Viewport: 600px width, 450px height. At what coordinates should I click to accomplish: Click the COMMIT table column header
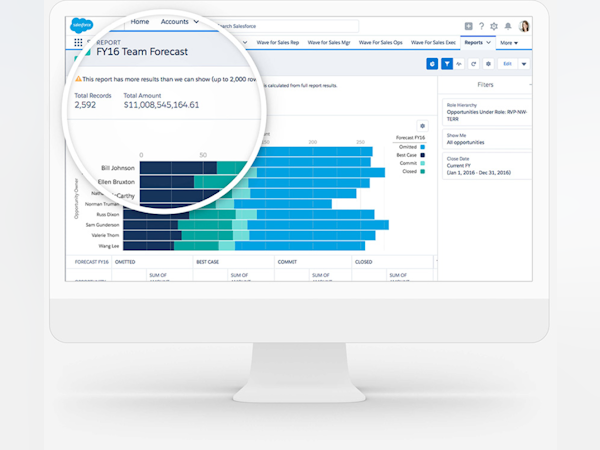[x=287, y=262]
